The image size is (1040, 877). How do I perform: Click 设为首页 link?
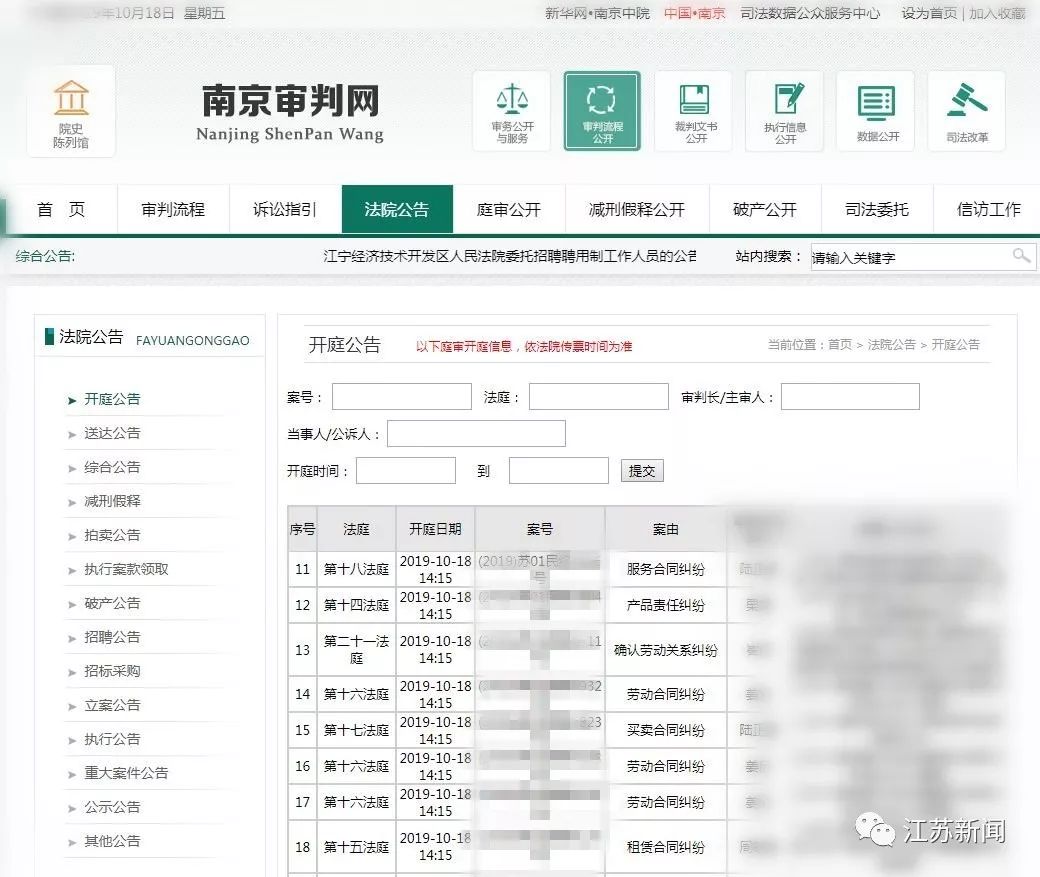(x=929, y=13)
